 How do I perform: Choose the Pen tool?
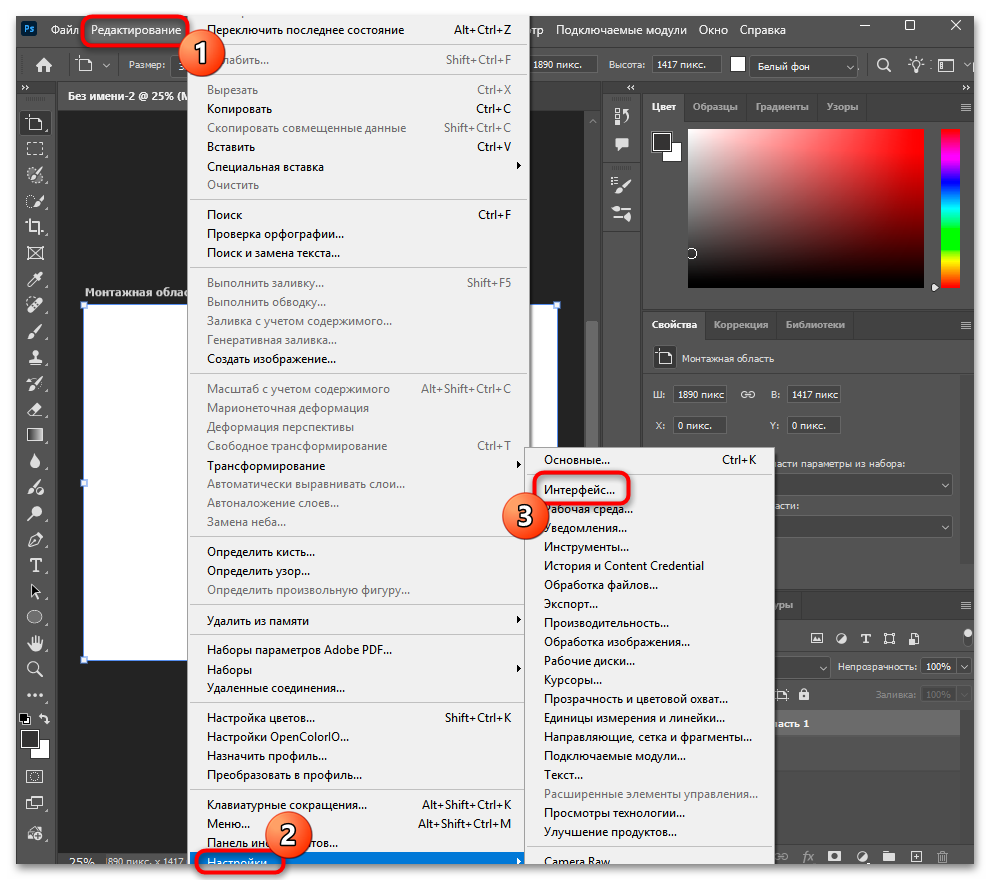[x=35, y=539]
